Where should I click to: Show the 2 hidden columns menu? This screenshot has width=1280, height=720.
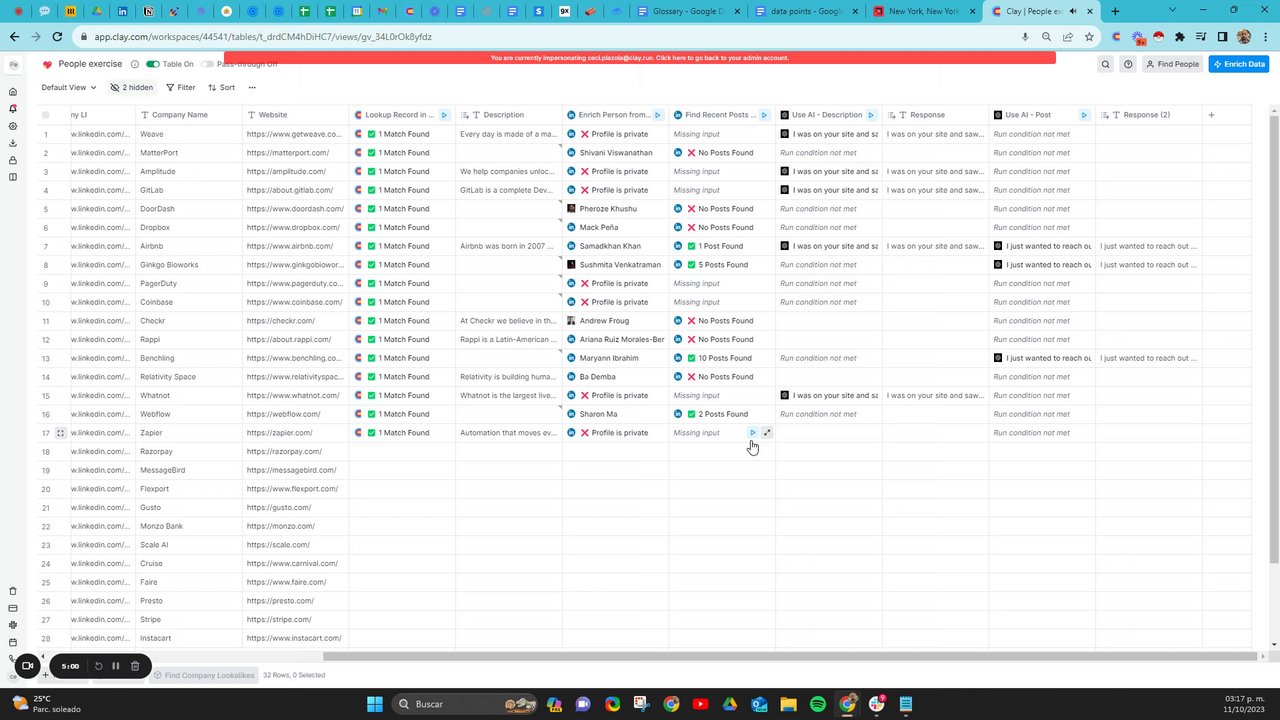[x=132, y=87]
